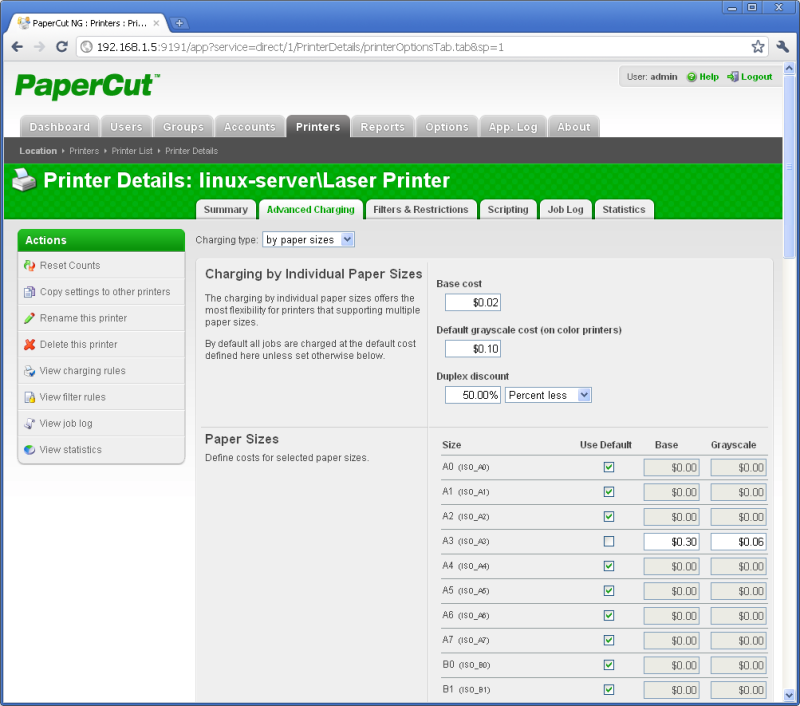Viewport: 800px width, 706px height.
Task: Click the printer icon beside the page title
Action: click(23, 181)
